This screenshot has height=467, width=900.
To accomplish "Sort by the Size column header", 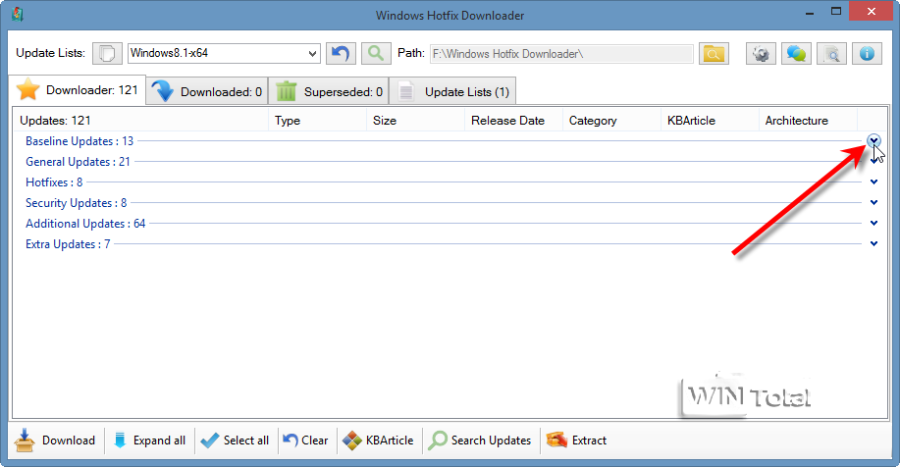I will (x=416, y=120).
